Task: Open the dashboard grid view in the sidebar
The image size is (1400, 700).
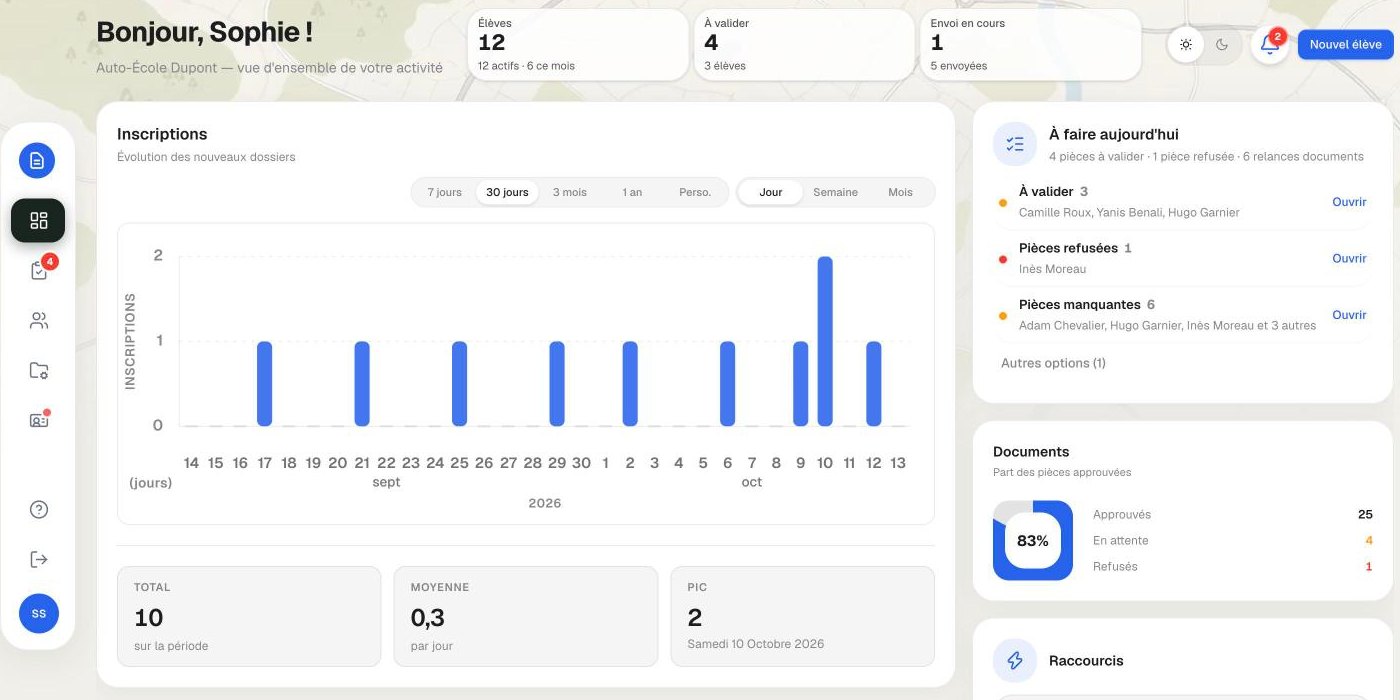Action: 38,221
